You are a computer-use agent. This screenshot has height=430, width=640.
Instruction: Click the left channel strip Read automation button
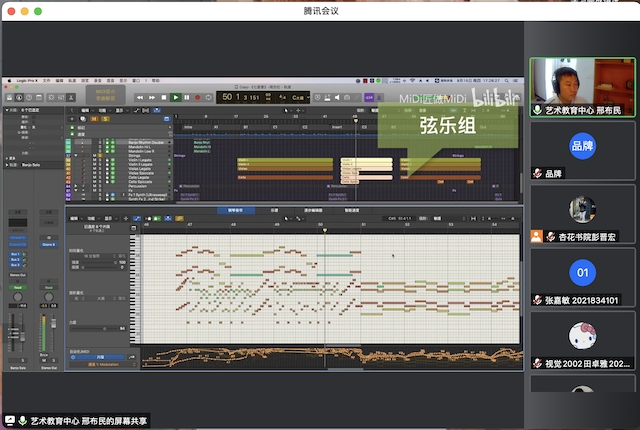pos(18,288)
